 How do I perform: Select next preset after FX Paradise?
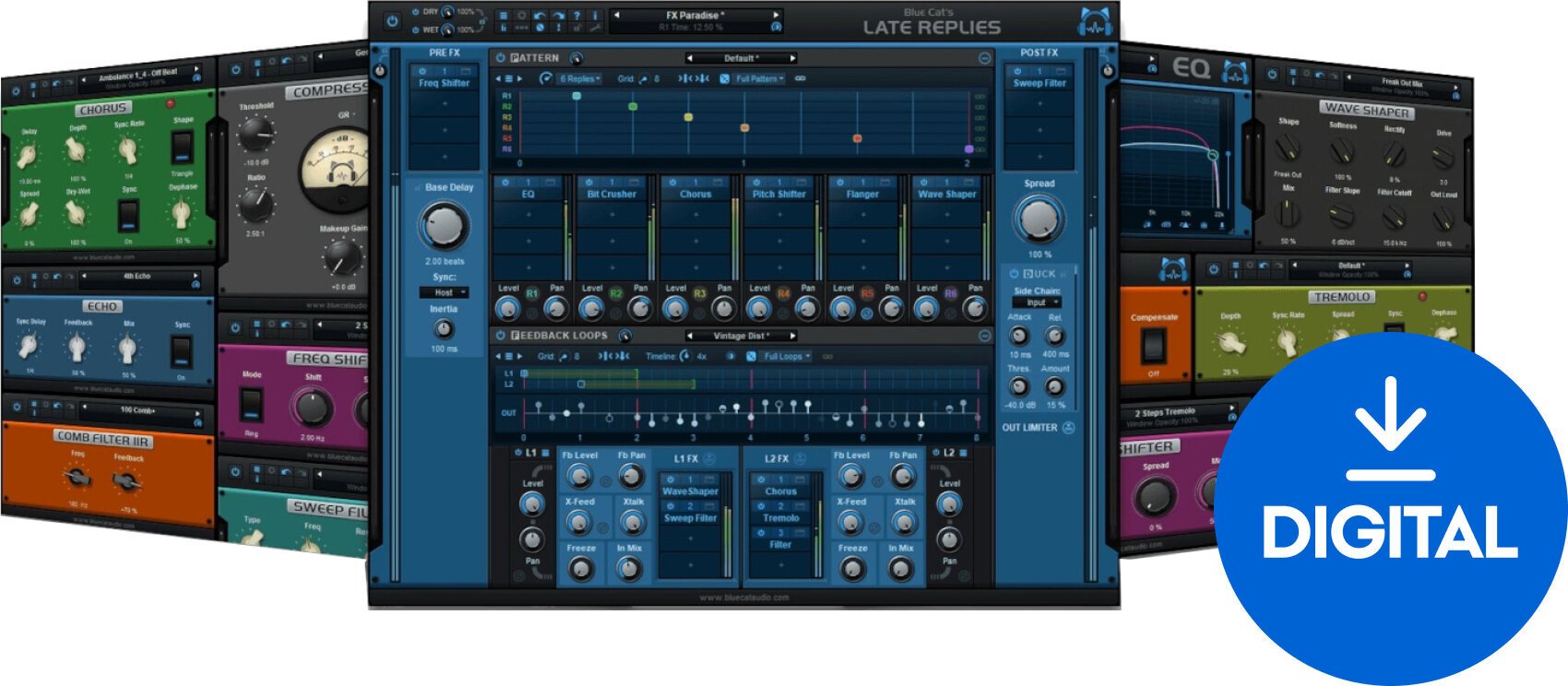click(776, 15)
